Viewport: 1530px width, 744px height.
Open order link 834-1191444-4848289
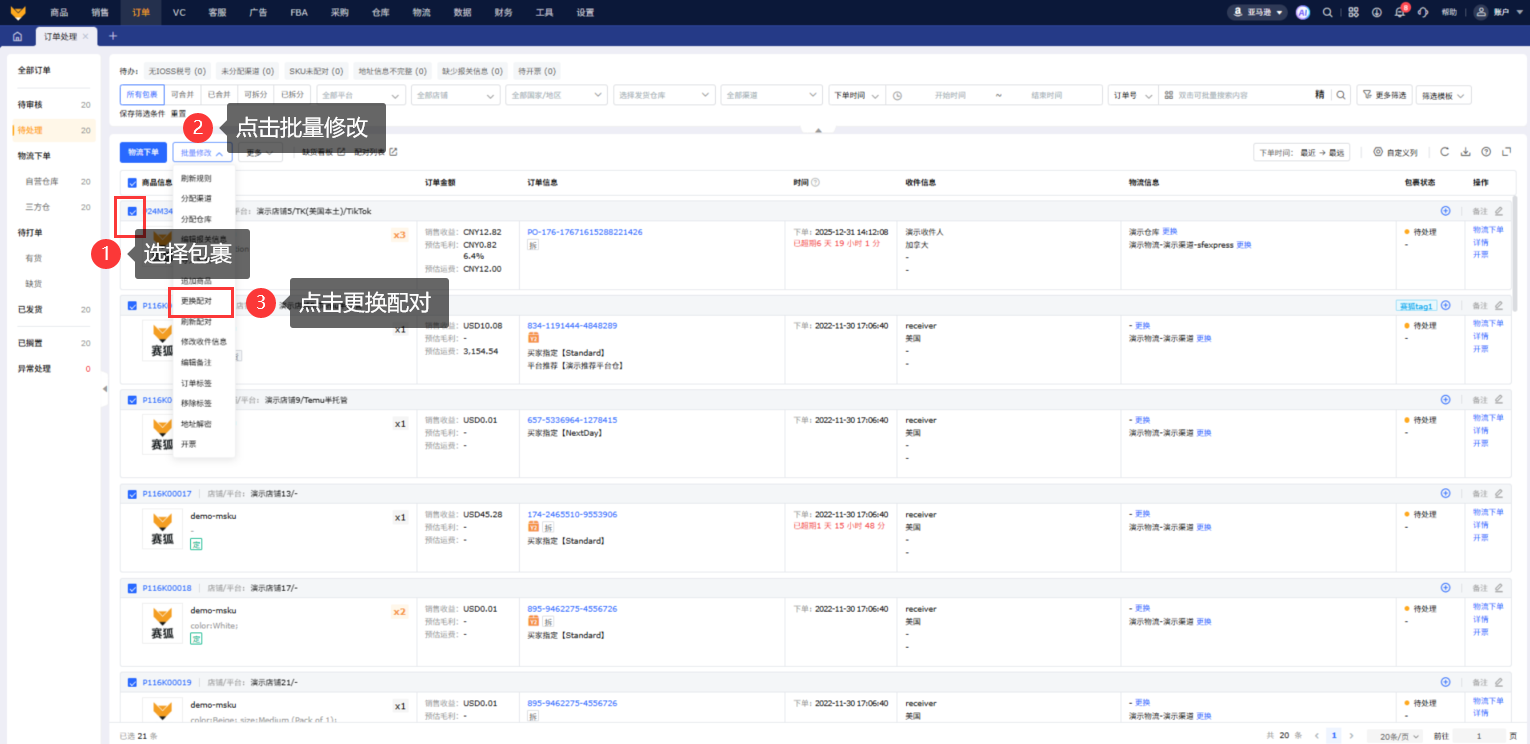(x=572, y=325)
